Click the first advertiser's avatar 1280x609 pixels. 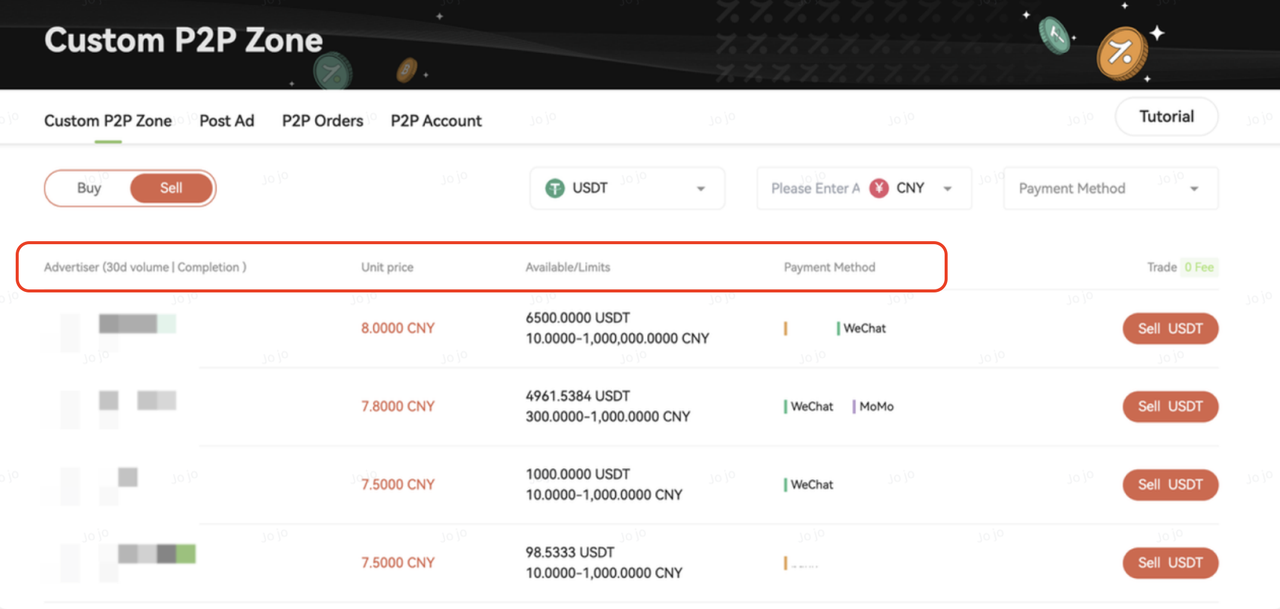click(69, 329)
